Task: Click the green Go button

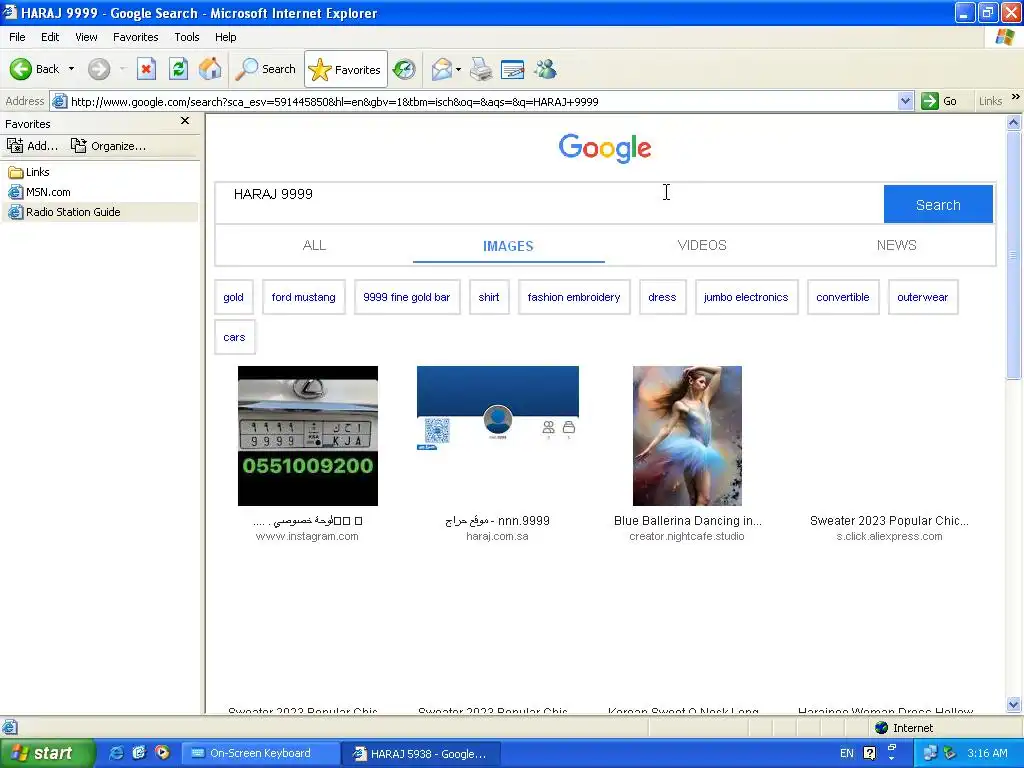Action: point(939,102)
